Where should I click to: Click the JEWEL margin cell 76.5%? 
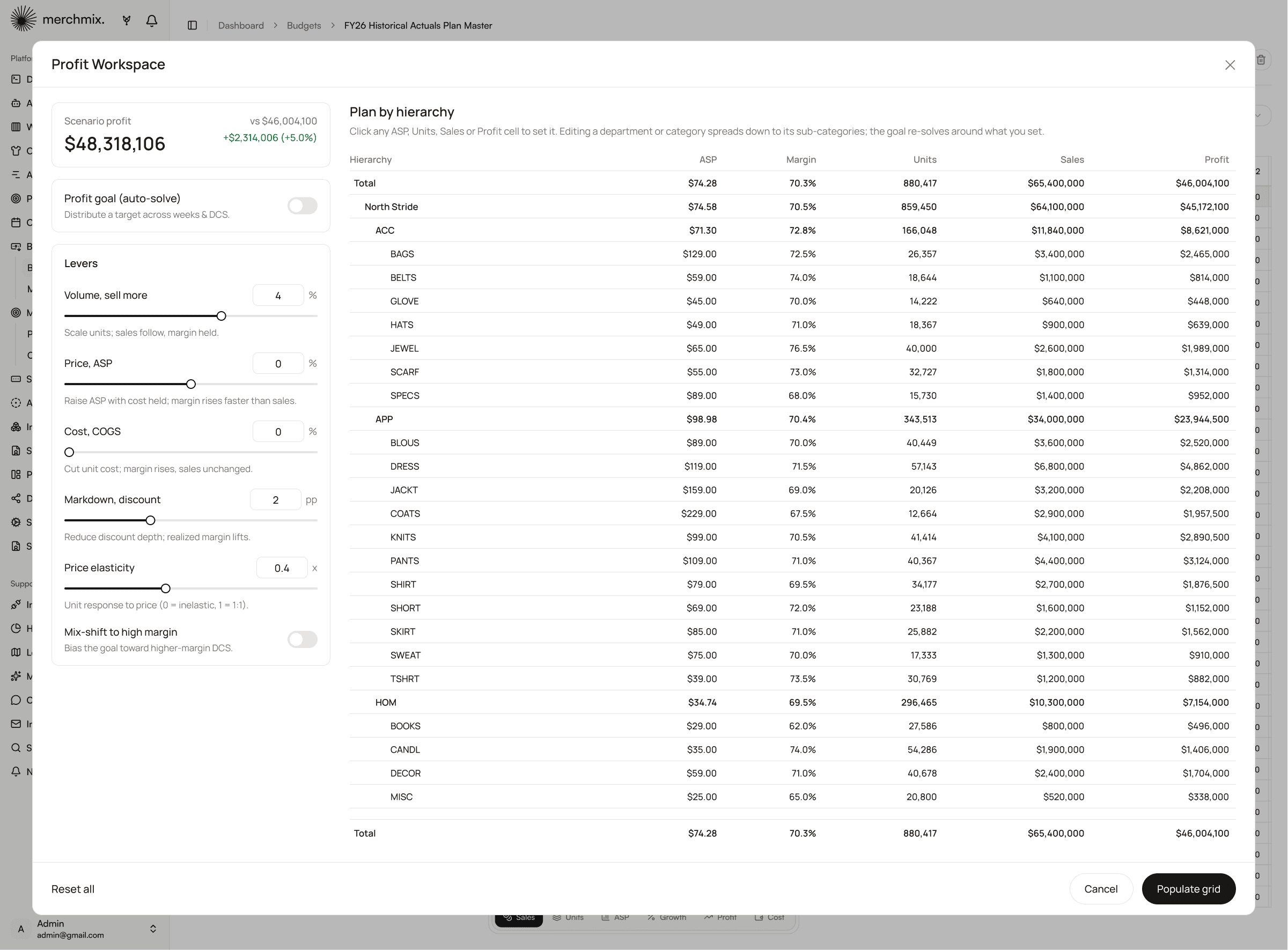tap(802, 349)
